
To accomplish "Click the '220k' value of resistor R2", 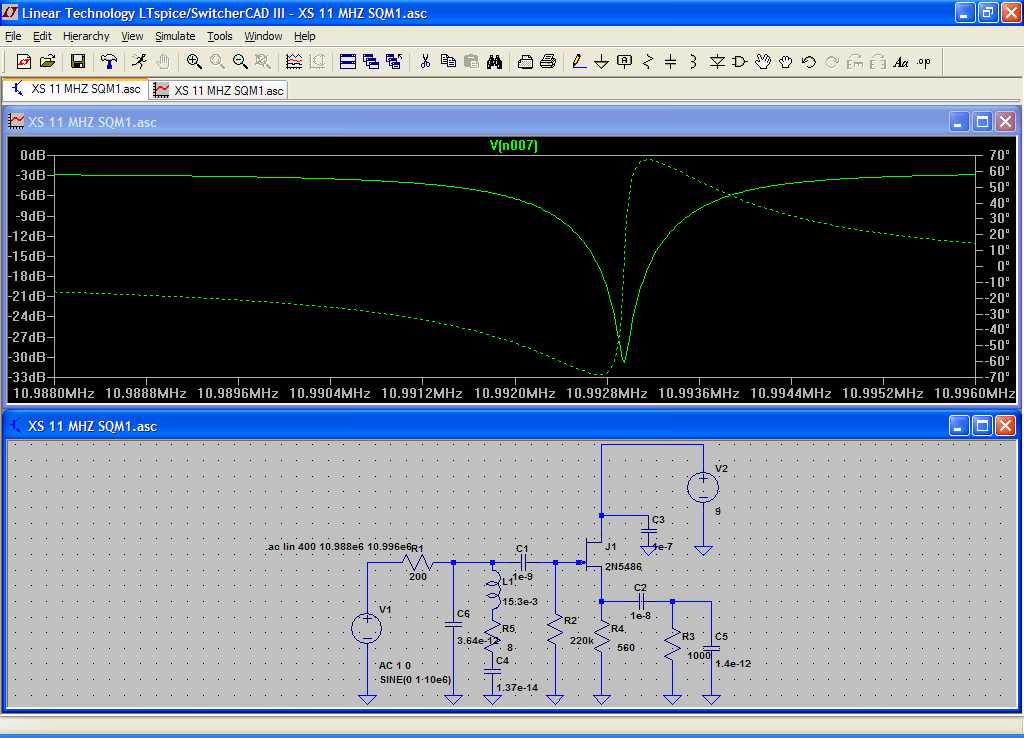I will click(x=581, y=641).
